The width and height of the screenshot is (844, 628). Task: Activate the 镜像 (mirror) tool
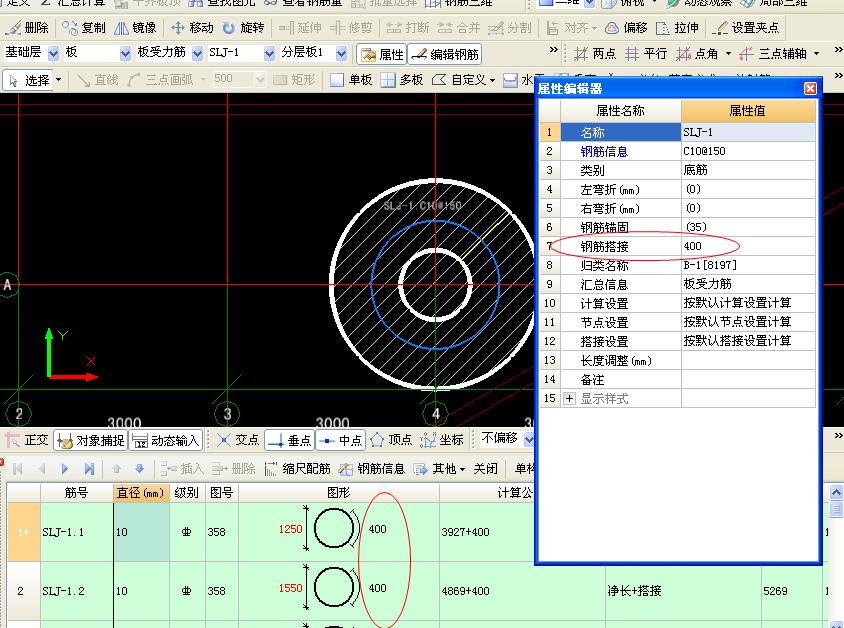[135, 27]
